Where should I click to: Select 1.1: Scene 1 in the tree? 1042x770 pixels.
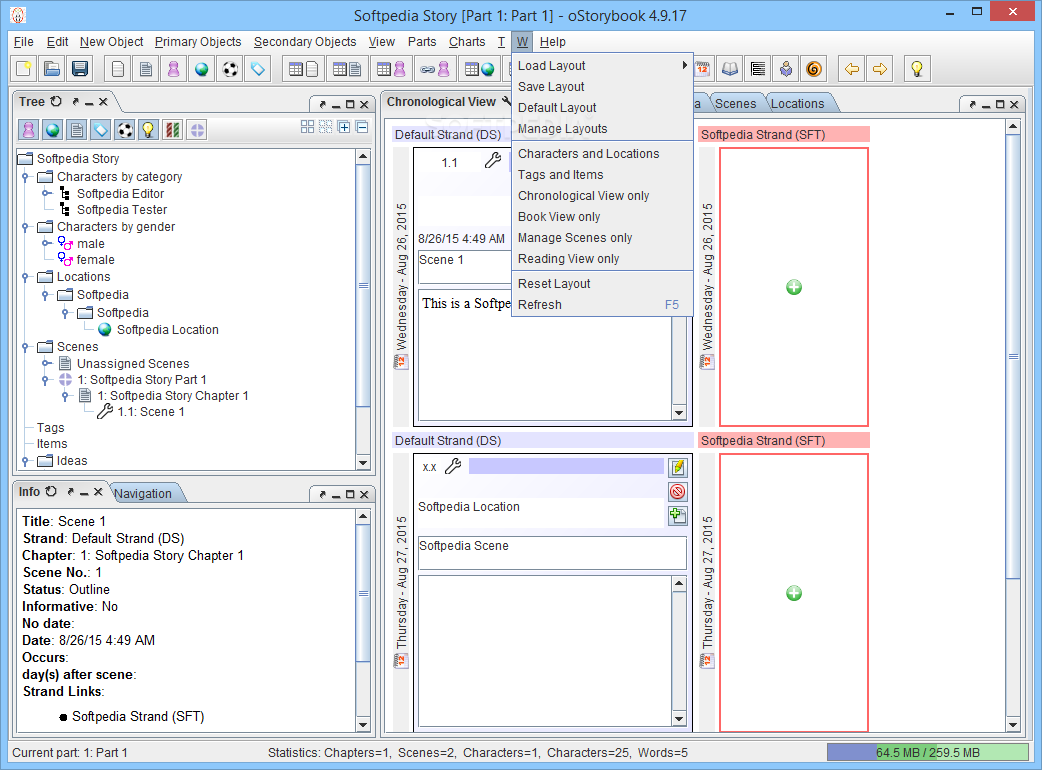[151, 412]
